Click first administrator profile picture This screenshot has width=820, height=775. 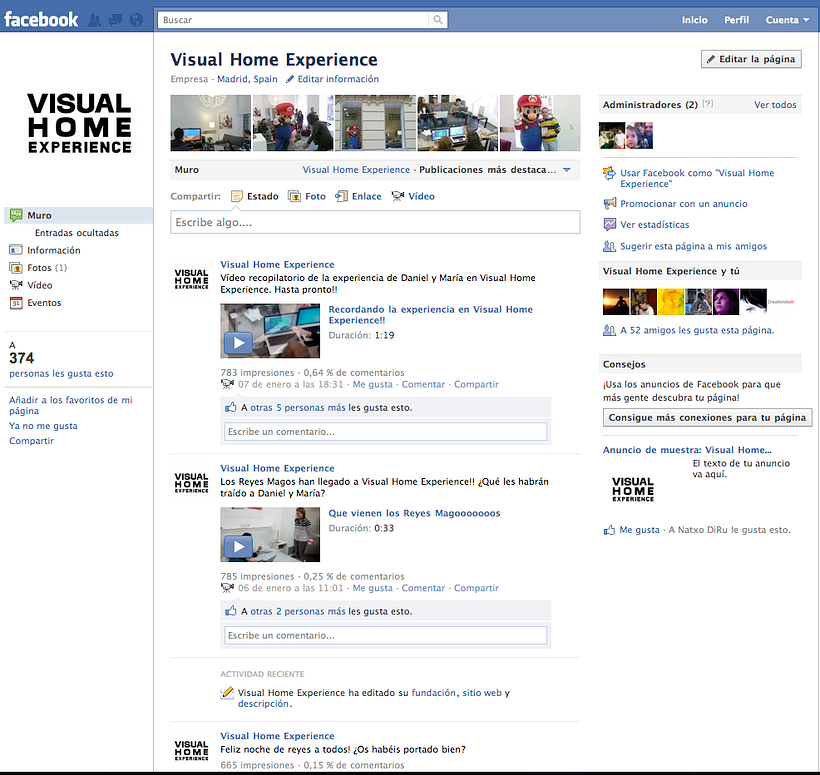(x=612, y=135)
